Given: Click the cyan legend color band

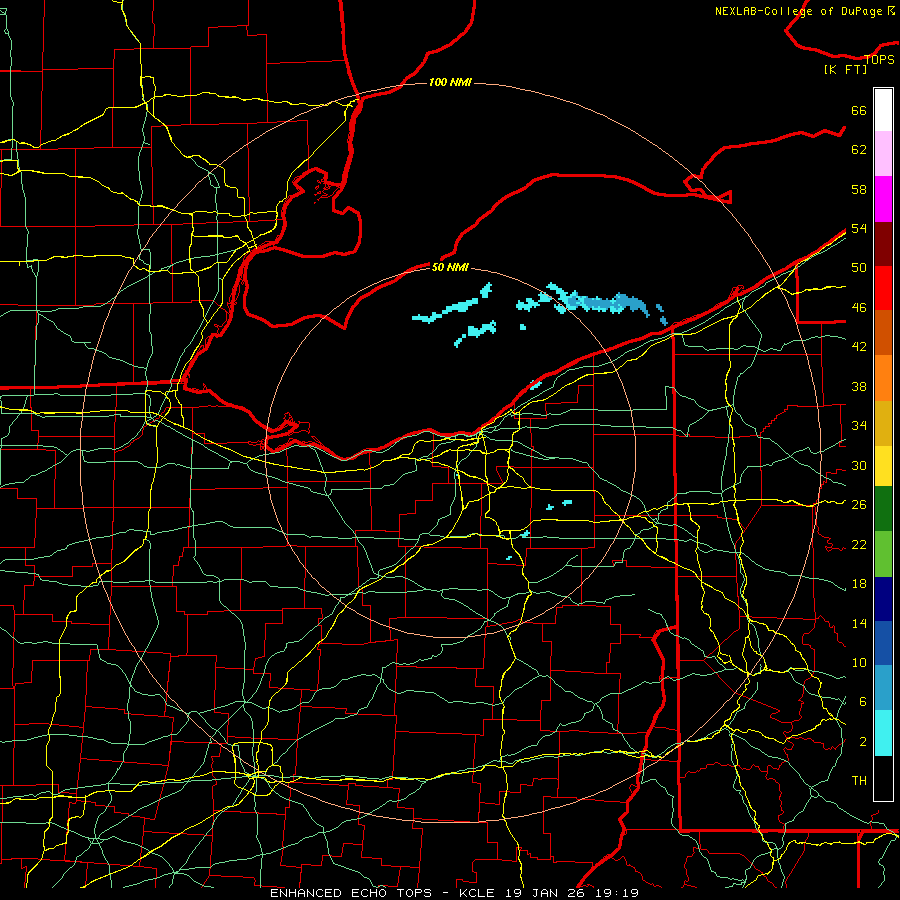Looking at the screenshot, I should click(x=883, y=733).
